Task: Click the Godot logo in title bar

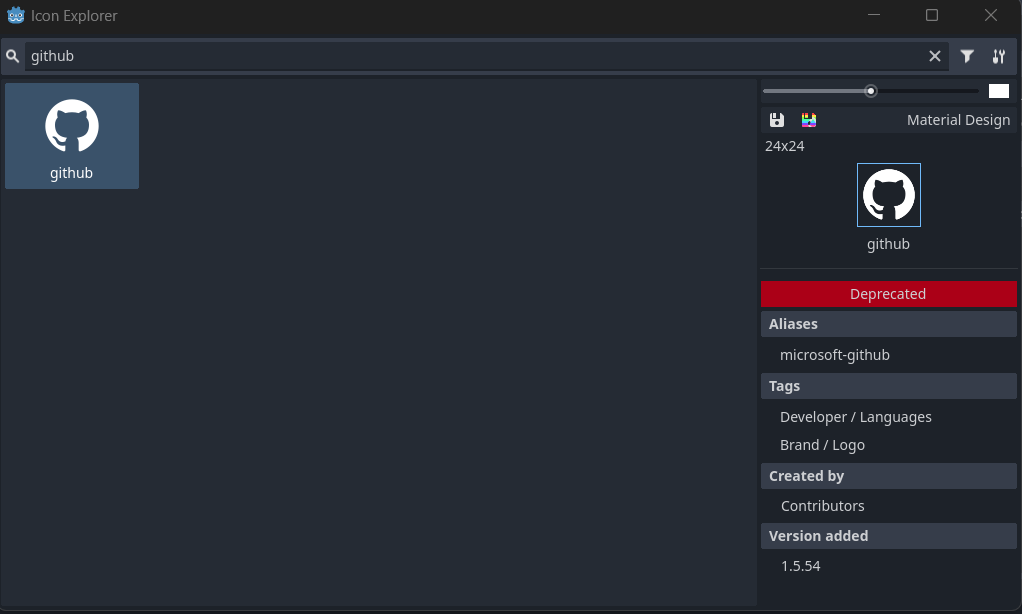Action: pos(16,16)
